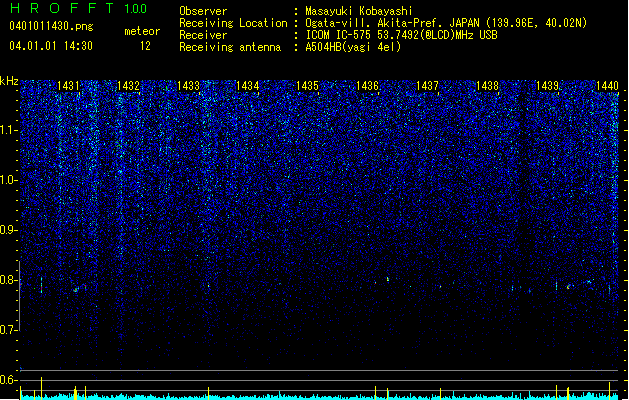Click the Receiver field label
Image resolution: width=629 pixels, height=400 pixels.
pyautogui.click(x=203, y=35)
